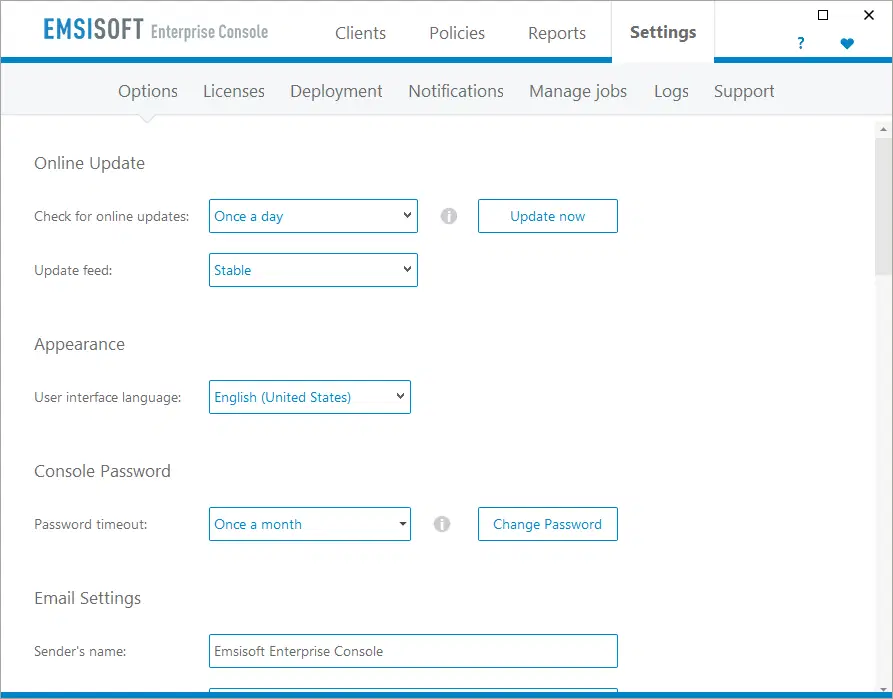Expand the Update feed dropdown
This screenshot has height=699, width=893.
[313, 270]
